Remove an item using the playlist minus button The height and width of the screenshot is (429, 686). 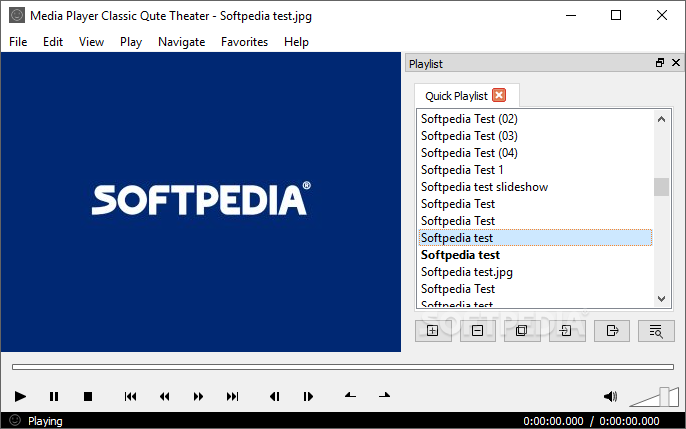coord(477,331)
